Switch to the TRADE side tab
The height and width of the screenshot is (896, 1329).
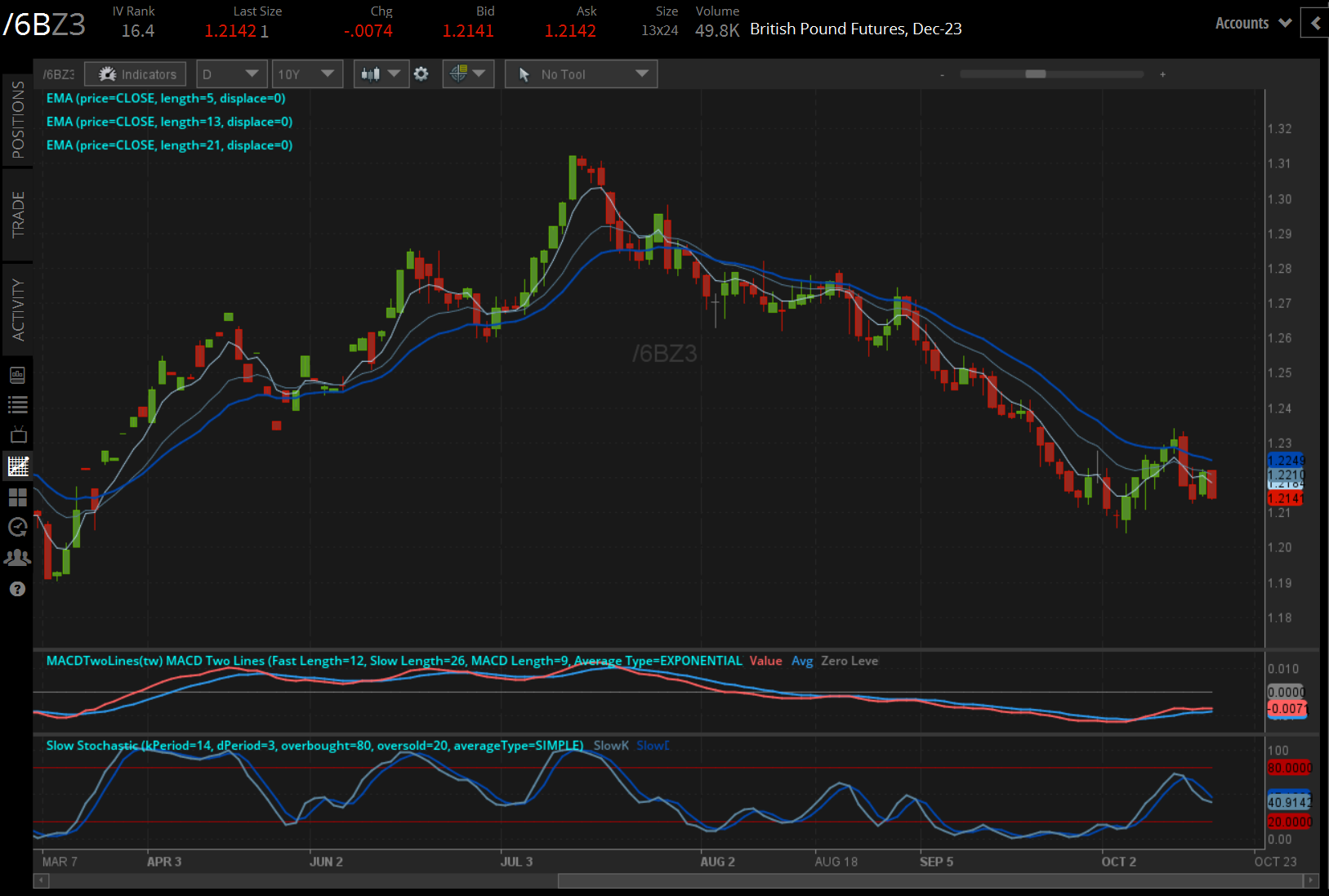pos(18,215)
